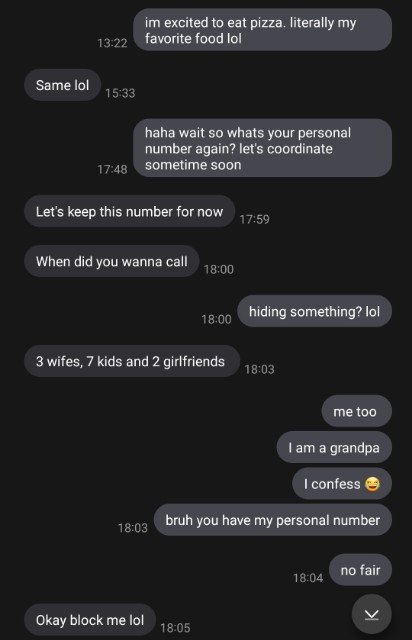This screenshot has width=412, height=640.
Task: Tap the 18:04 timestamp beside 'no fair'
Action: tap(308, 578)
